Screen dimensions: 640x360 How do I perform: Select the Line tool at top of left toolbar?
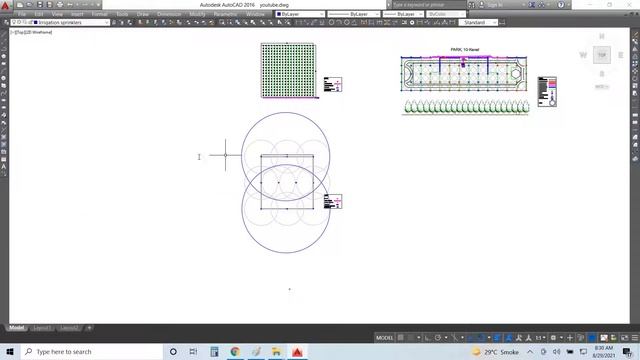(x=4, y=34)
